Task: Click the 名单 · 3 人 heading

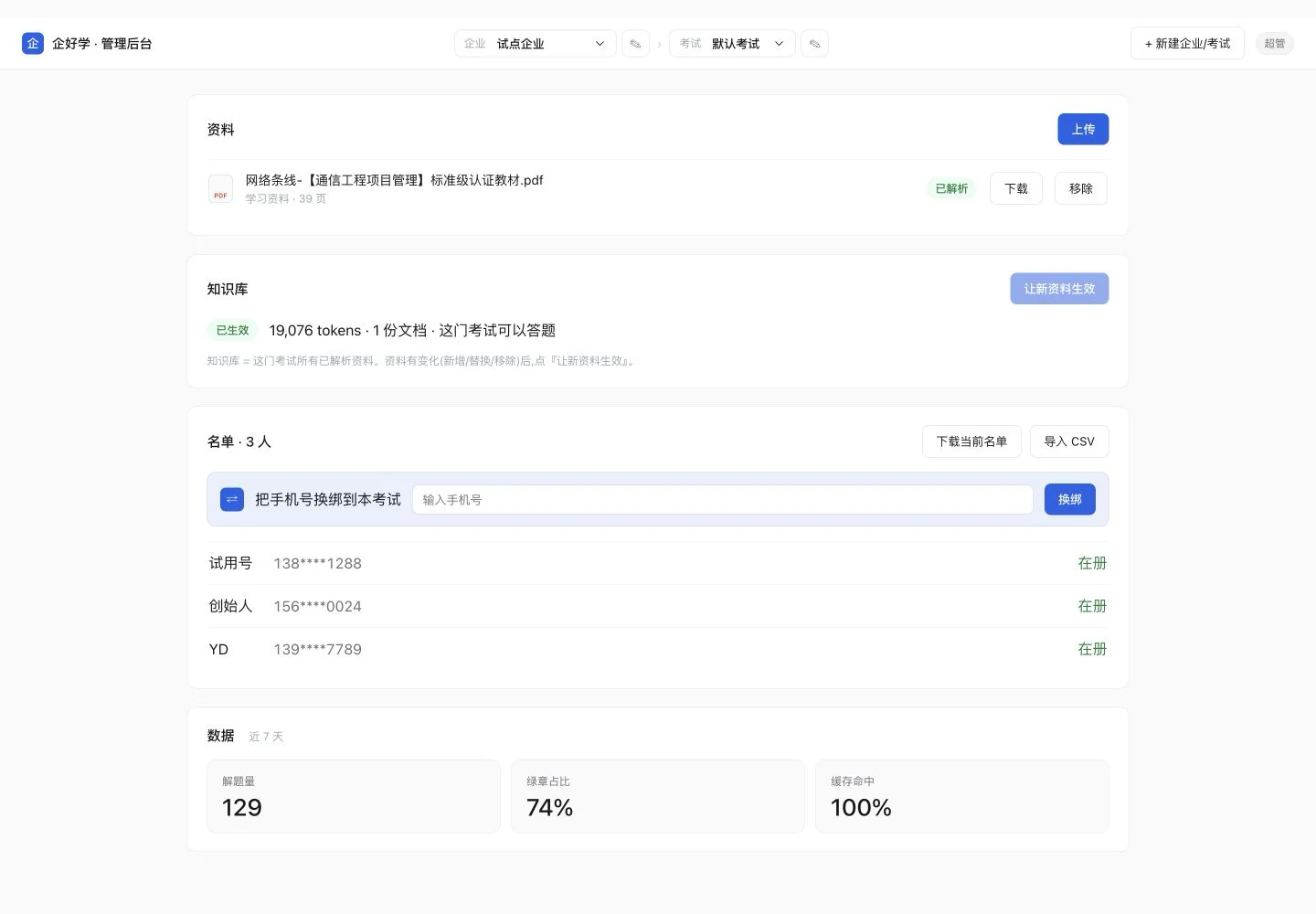Action: pos(239,441)
